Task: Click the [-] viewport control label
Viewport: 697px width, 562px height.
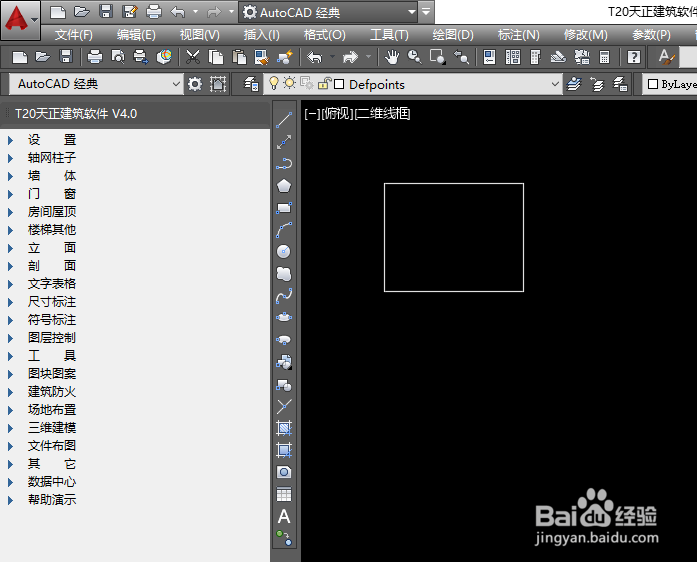Action: pos(312,114)
